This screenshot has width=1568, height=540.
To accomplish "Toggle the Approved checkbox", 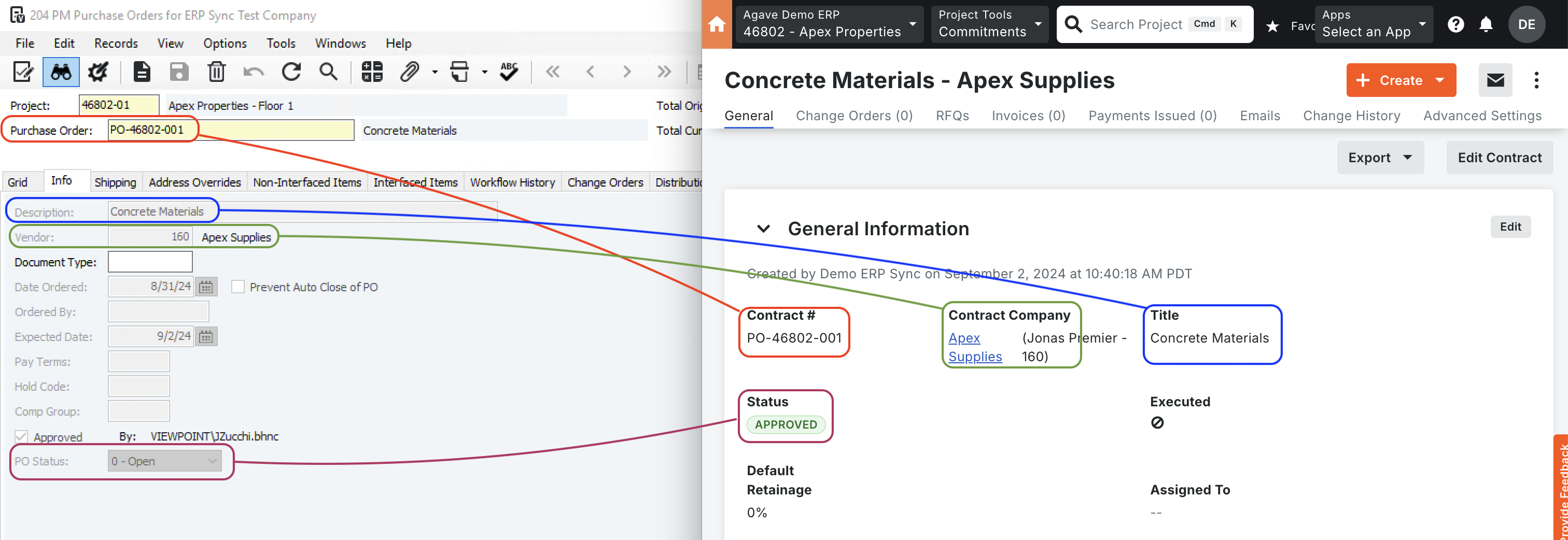I will [x=21, y=437].
